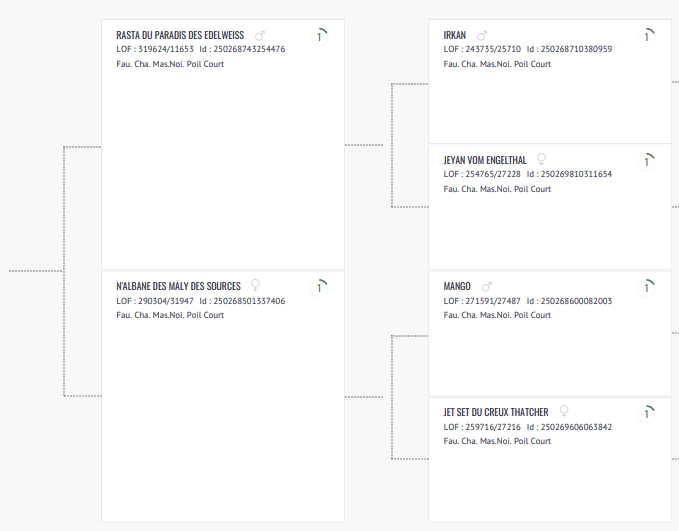Open JET SET DU CREUX THATCHER profile
Viewport: 679px width, 531px height.
click(496, 412)
